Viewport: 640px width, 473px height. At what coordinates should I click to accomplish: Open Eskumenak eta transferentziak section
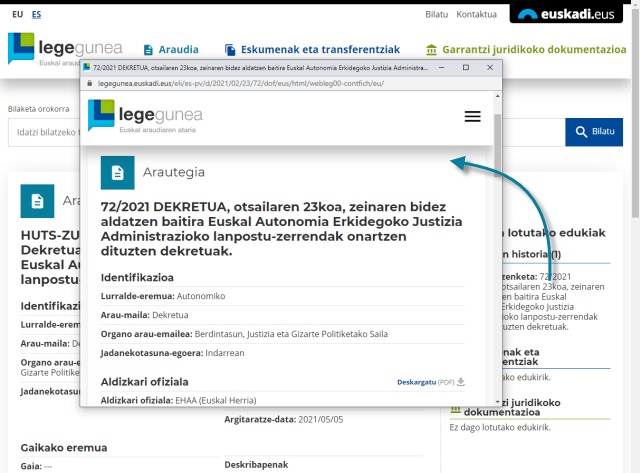click(312, 49)
